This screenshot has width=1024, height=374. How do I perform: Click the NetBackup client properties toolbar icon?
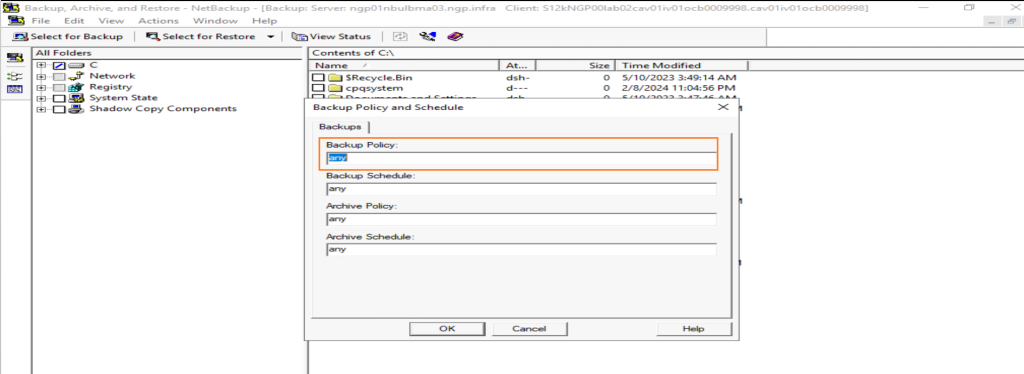coord(428,37)
